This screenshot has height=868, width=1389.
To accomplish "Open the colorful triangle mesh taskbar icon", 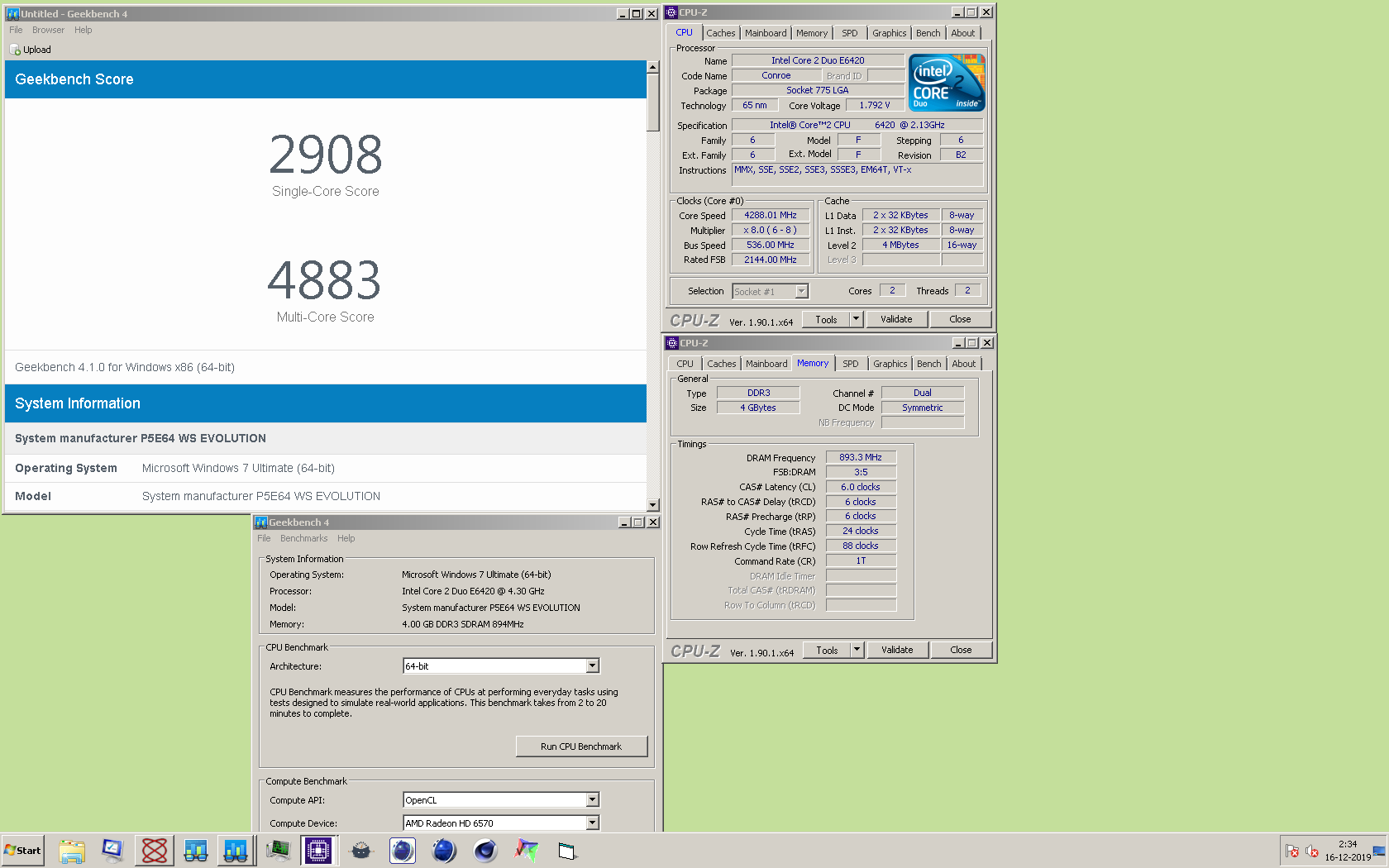I will tap(527, 851).
